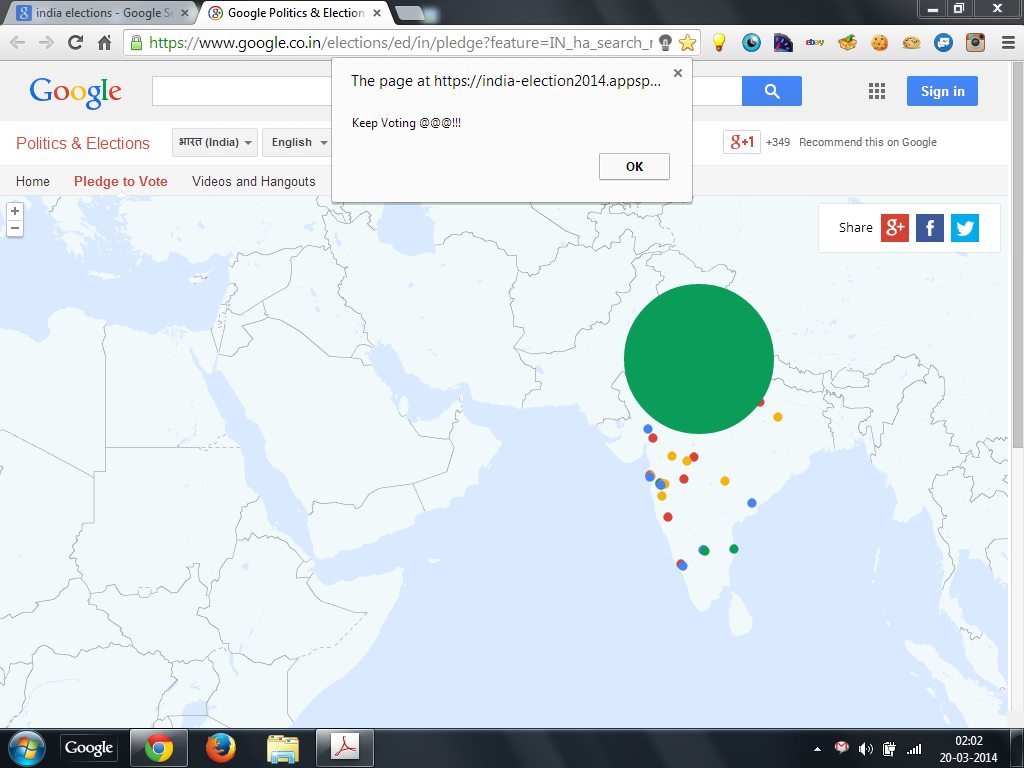
Task: Close the Google Politics & Elections tab
Action: (x=377, y=13)
